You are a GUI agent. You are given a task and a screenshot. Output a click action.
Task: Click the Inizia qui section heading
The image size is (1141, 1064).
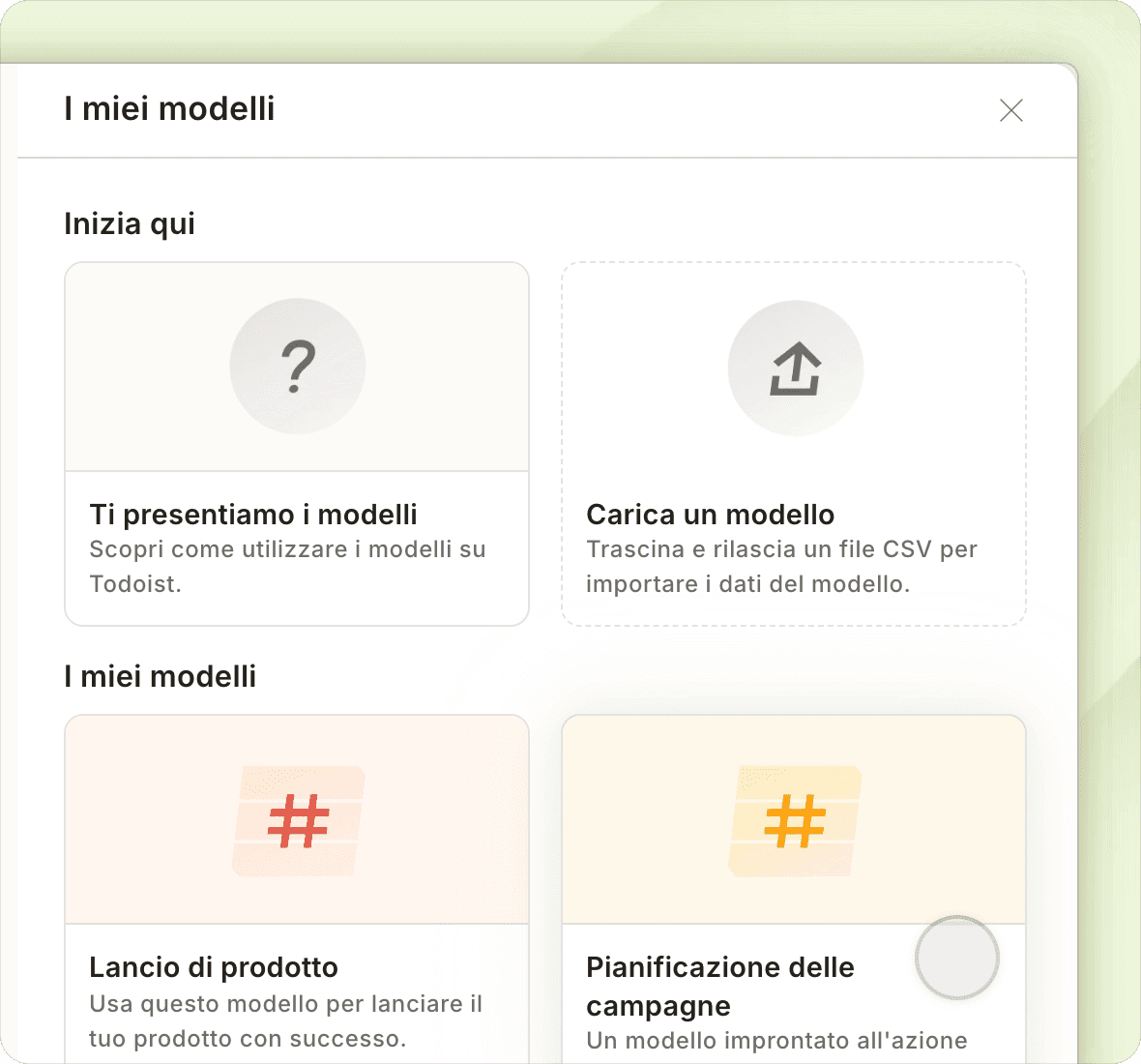[x=130, y=223]
